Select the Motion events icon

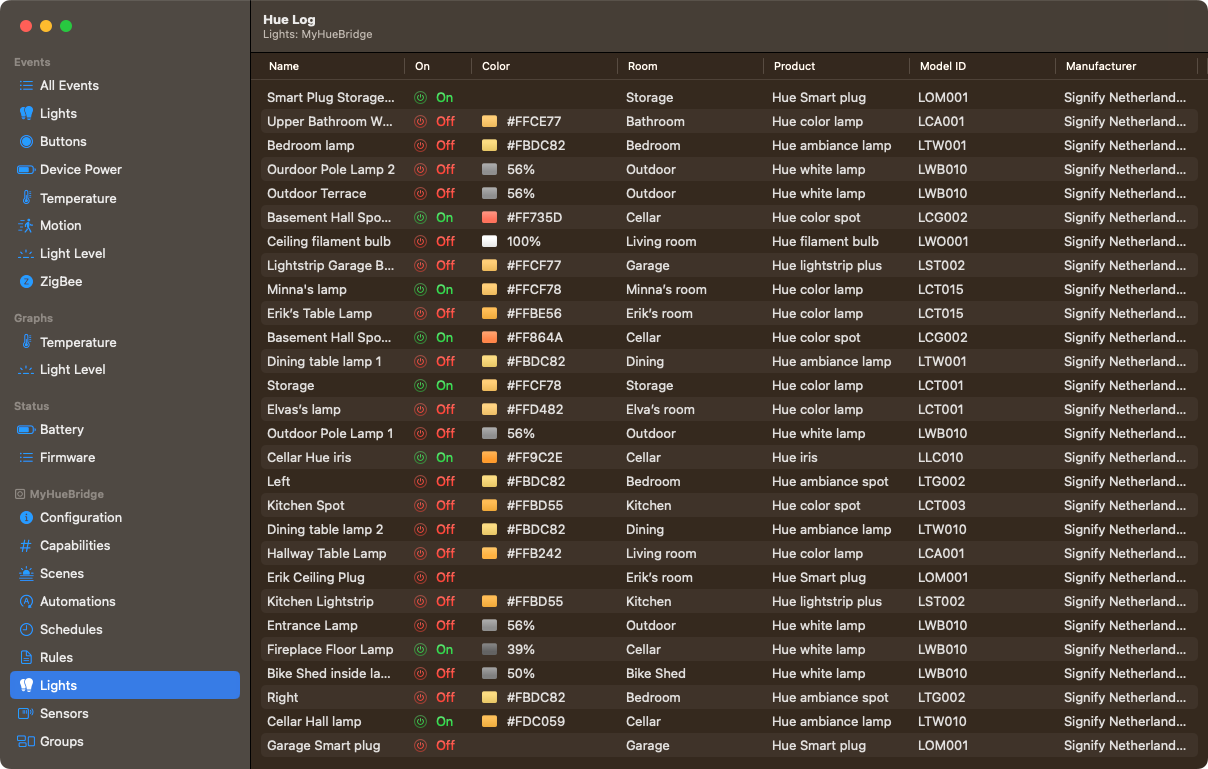60,226
